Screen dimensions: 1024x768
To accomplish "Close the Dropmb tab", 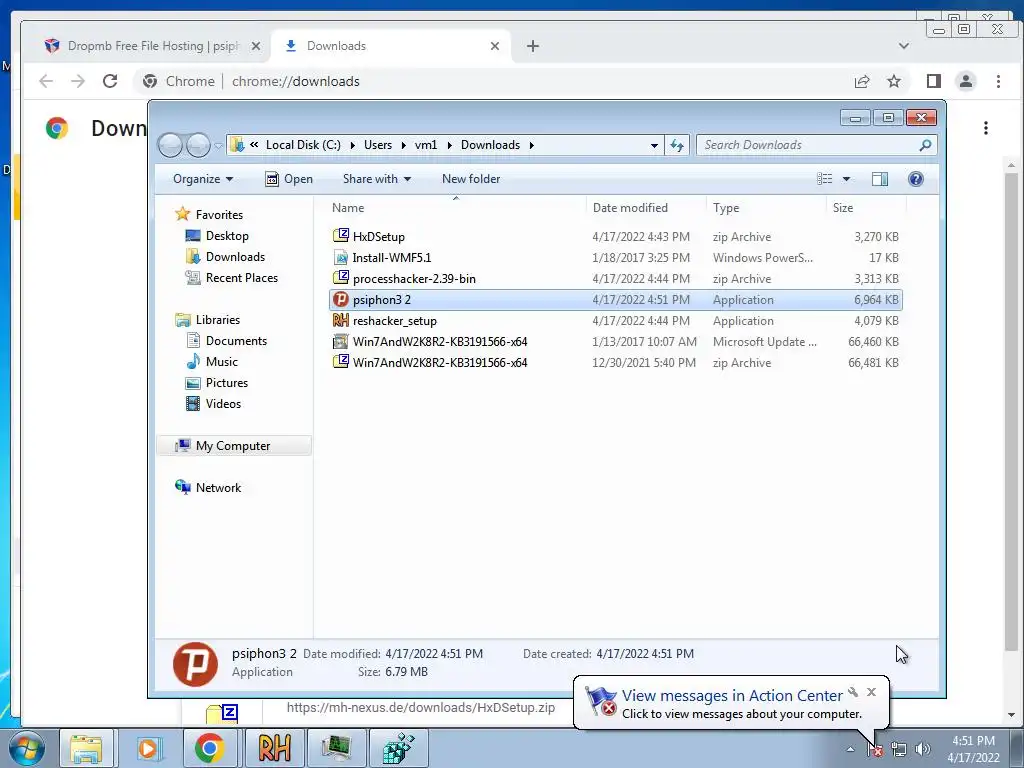I will [256, 46].
